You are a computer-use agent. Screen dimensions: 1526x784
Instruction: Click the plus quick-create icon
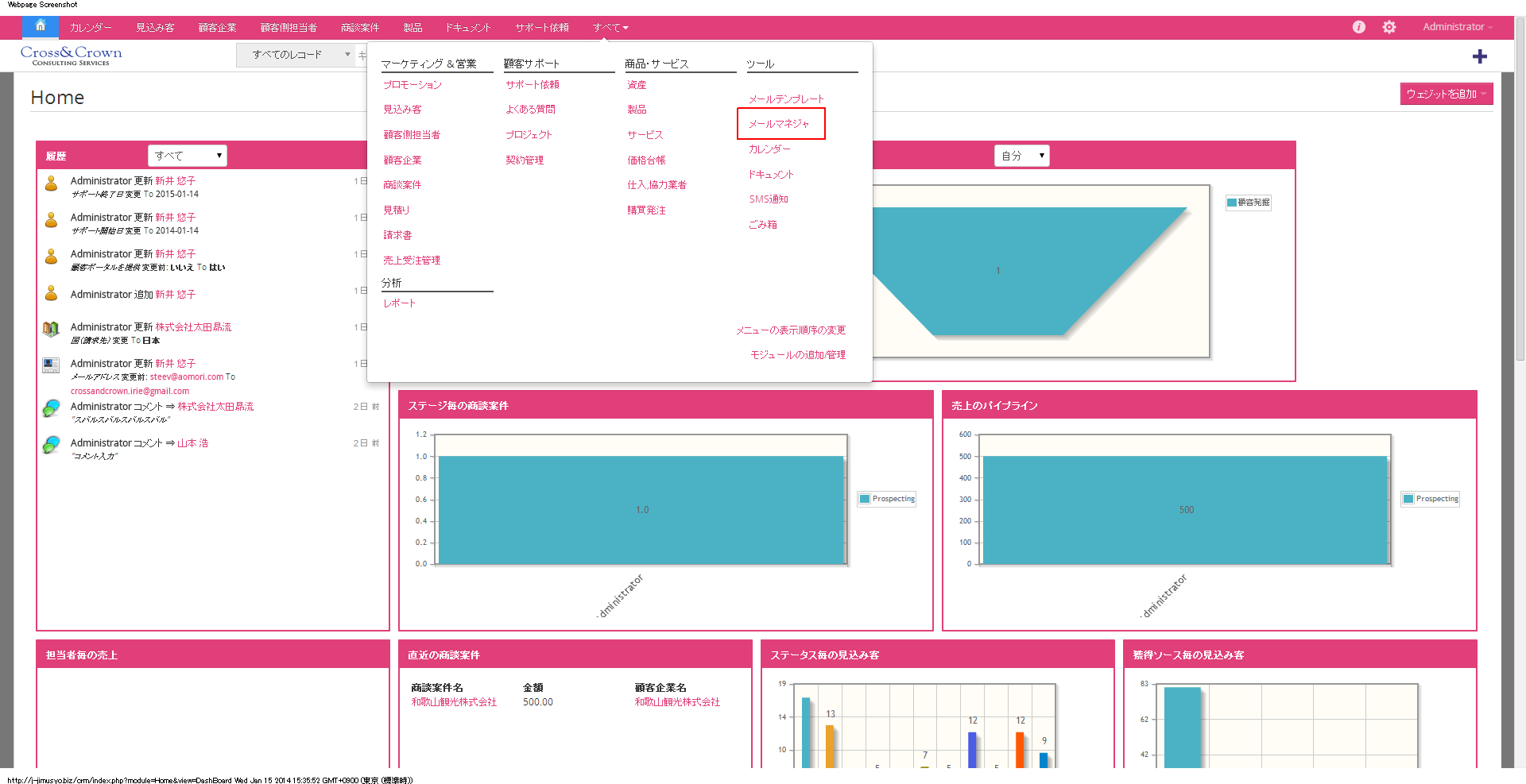tap(1479, 56)
